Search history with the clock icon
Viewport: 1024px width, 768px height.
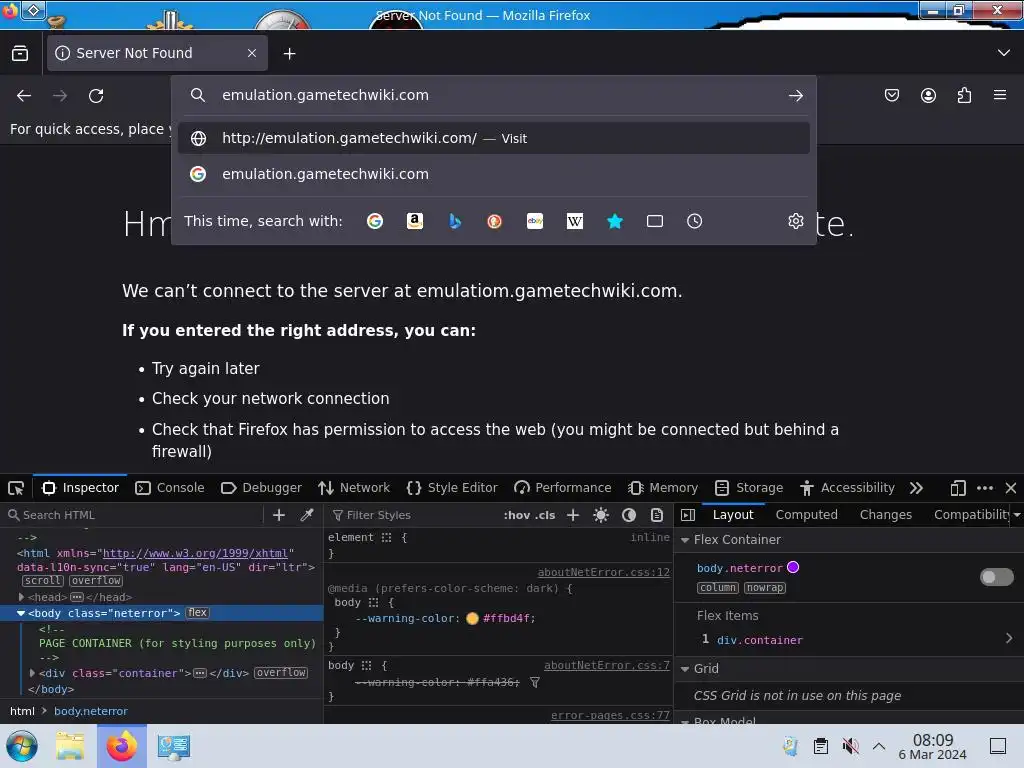tap(694, 221)
